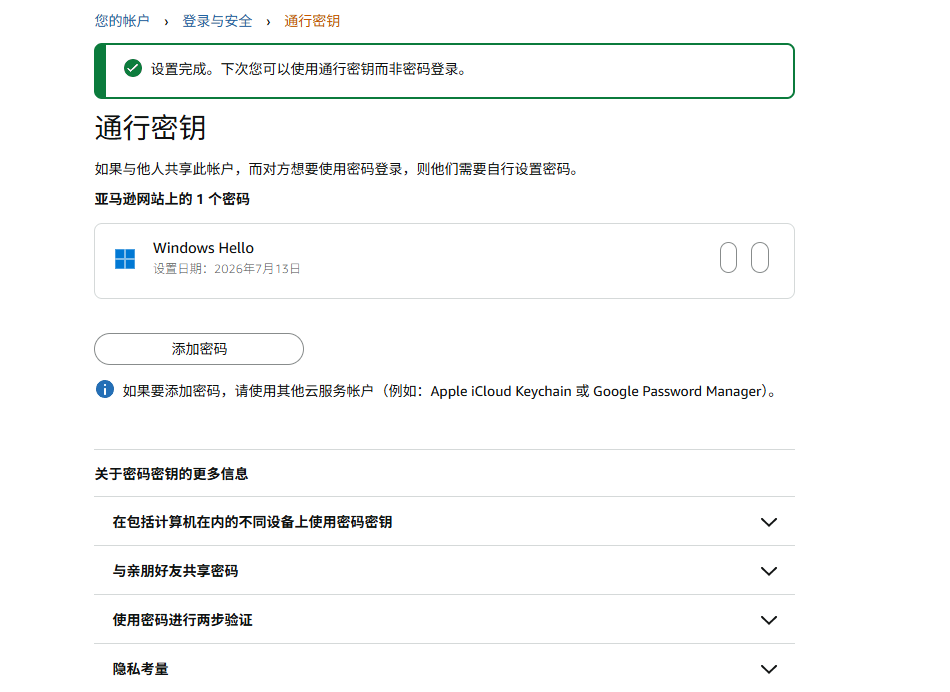Open the 登录与安全 breadcrumb link

tap(217, 21)
